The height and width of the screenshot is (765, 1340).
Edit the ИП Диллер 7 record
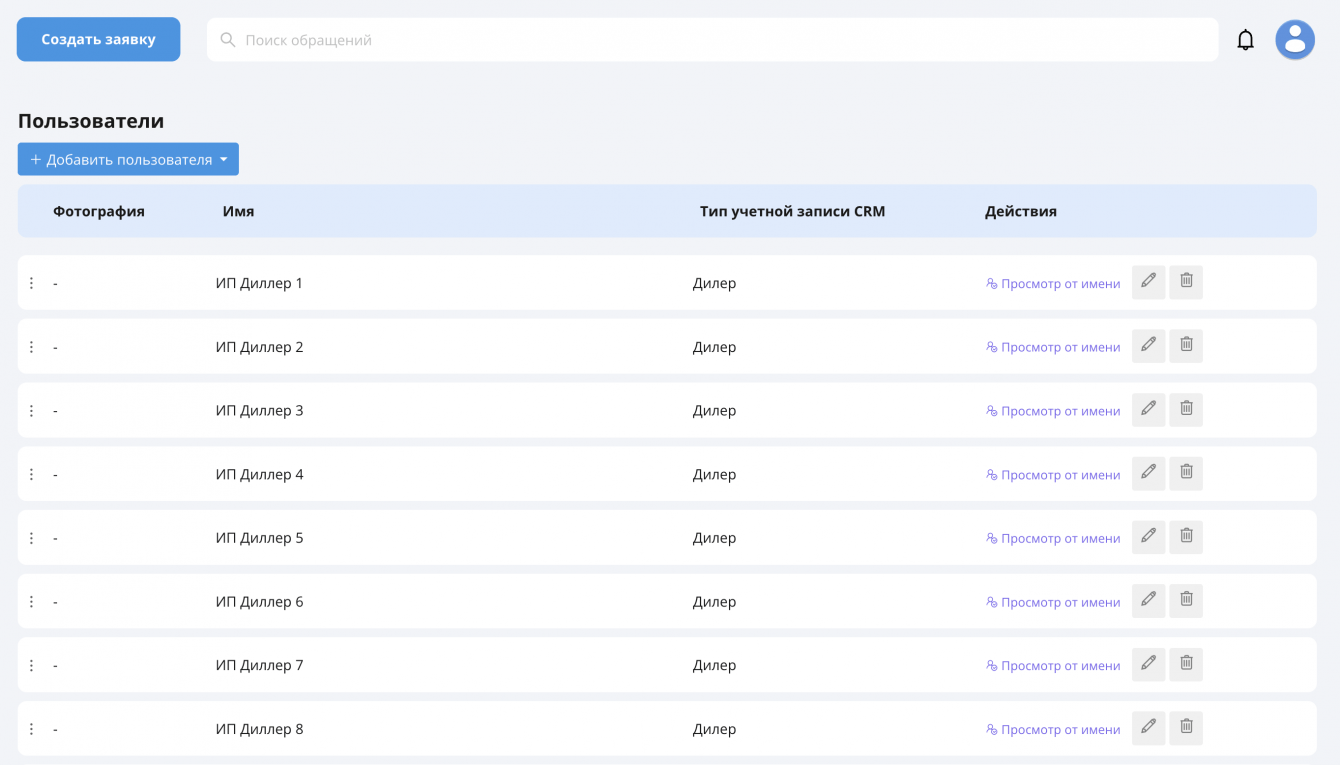click(1148, 664)
